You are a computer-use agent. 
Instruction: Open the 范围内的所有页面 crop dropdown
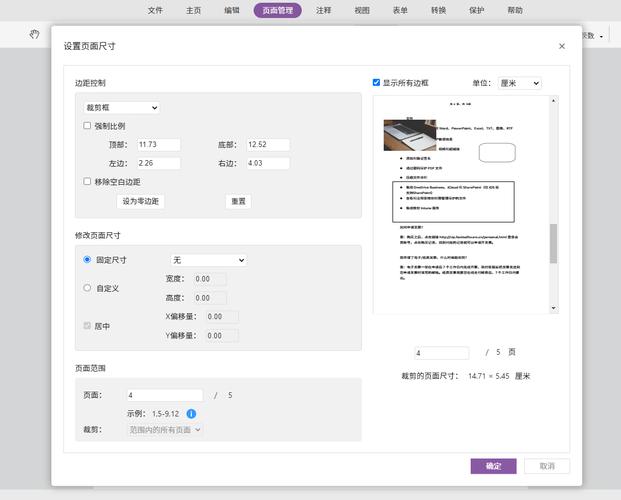165,429
